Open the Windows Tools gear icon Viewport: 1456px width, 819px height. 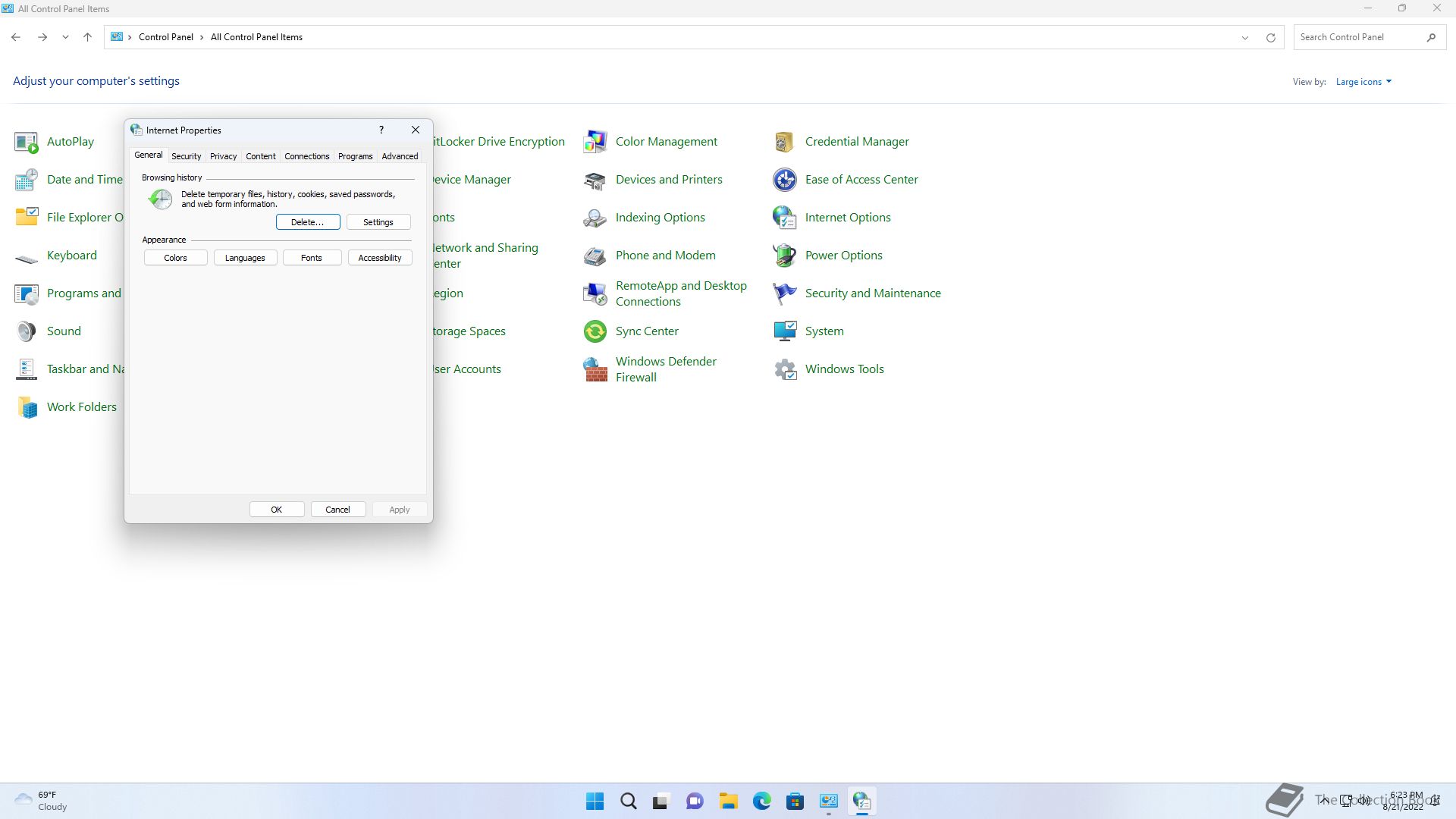point(785,369)
